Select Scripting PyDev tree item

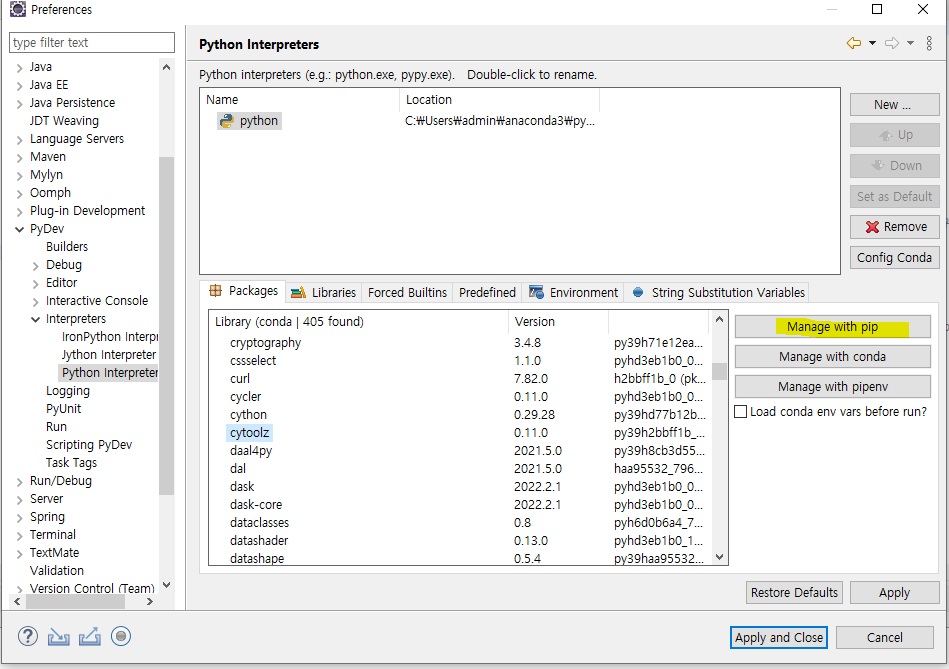point(89,444)
